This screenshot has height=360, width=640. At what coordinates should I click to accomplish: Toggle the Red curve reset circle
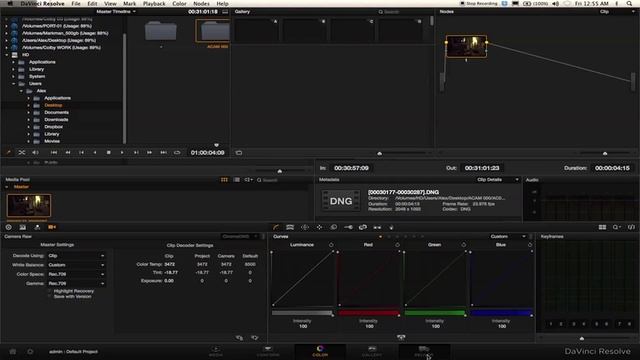pos(398,245)
